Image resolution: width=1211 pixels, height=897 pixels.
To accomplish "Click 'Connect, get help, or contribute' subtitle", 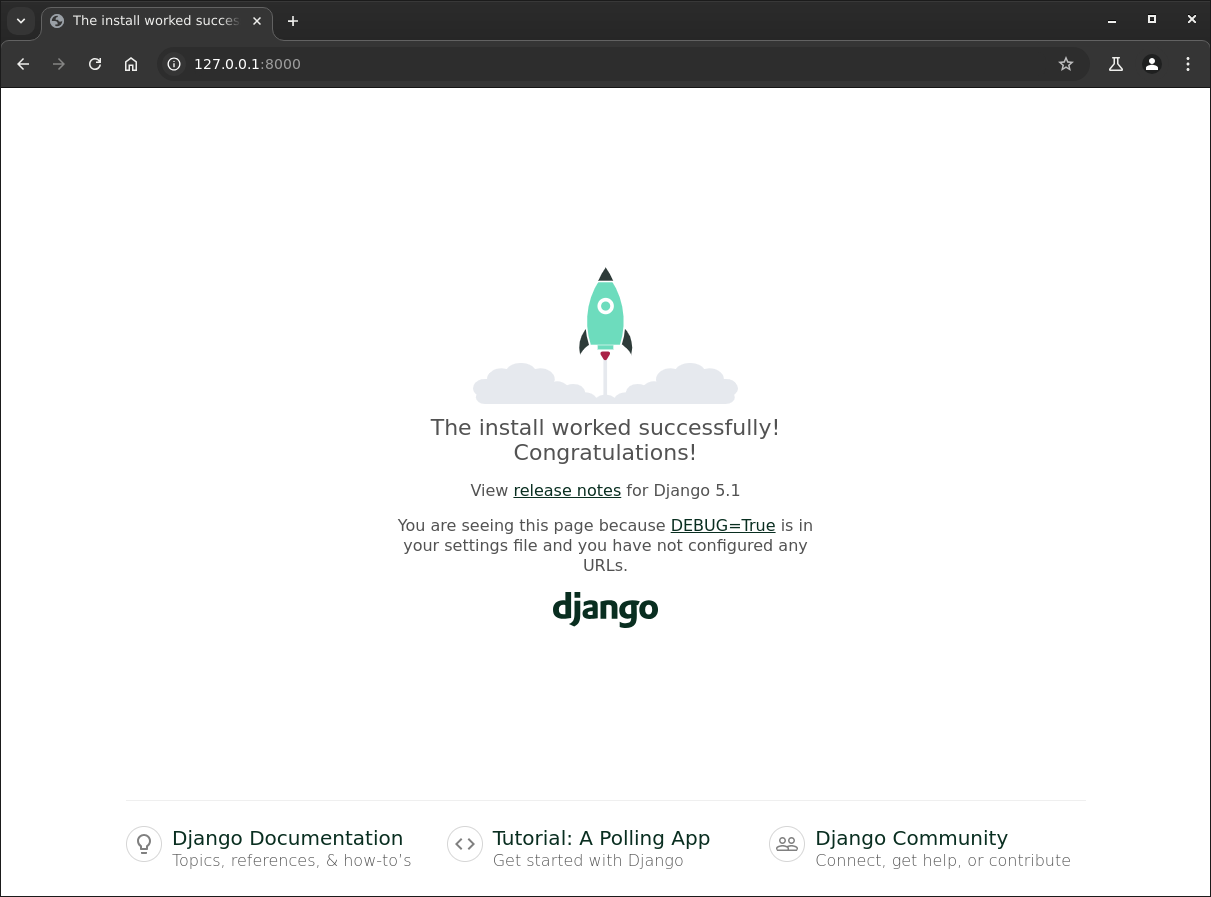I will coord(943,861).
